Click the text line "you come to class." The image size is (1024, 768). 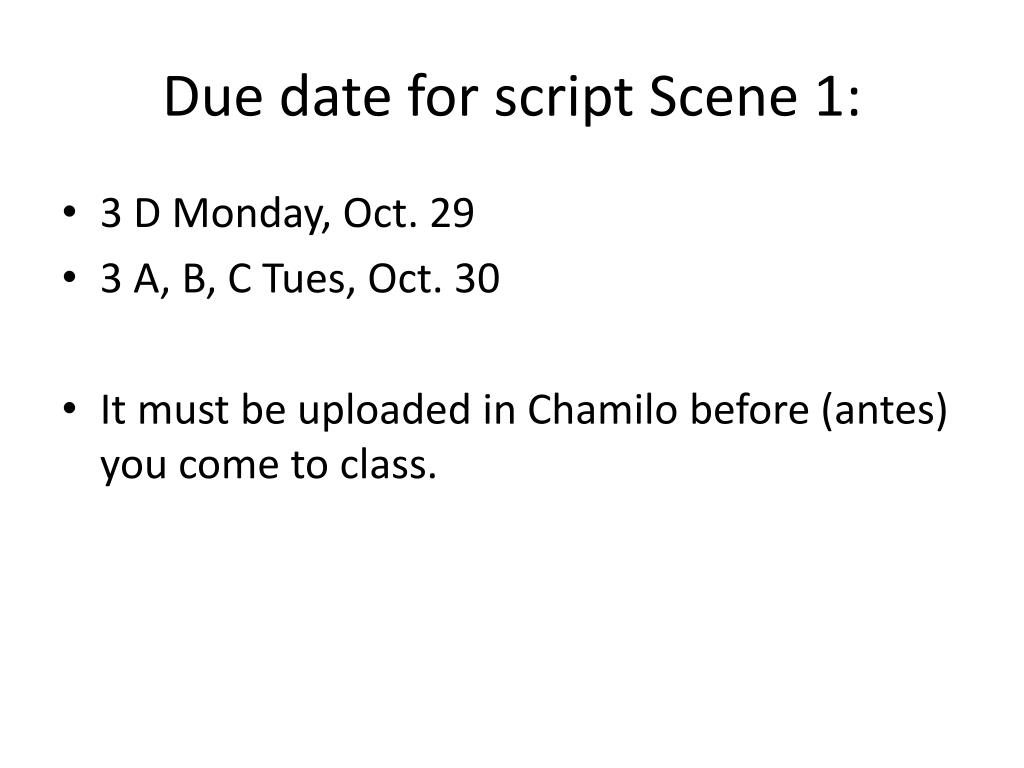269,464
